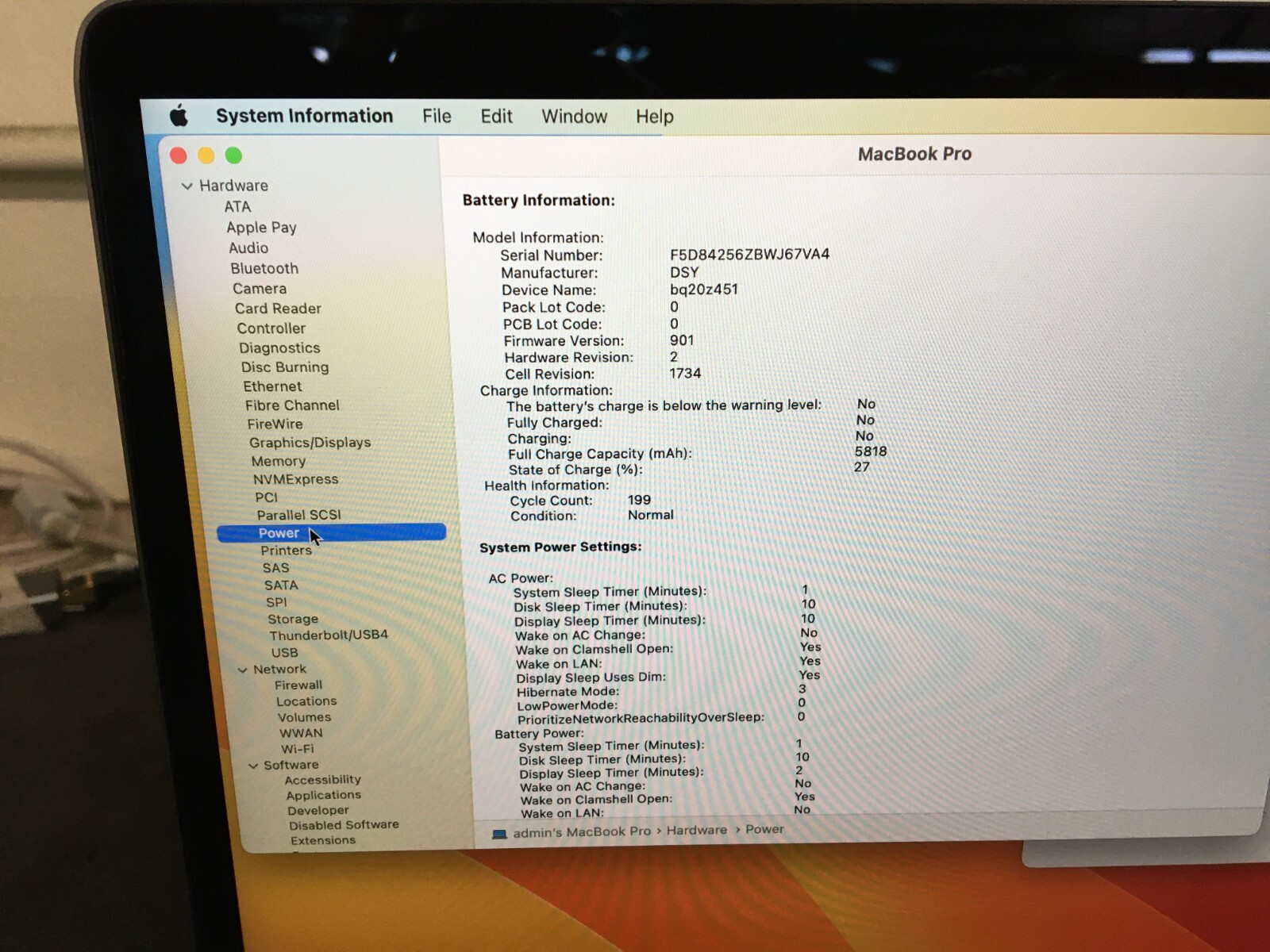Select Diagnostics in the sidebar
The width and height of the screenshot is (1270, 952).
tap(279, 348)
